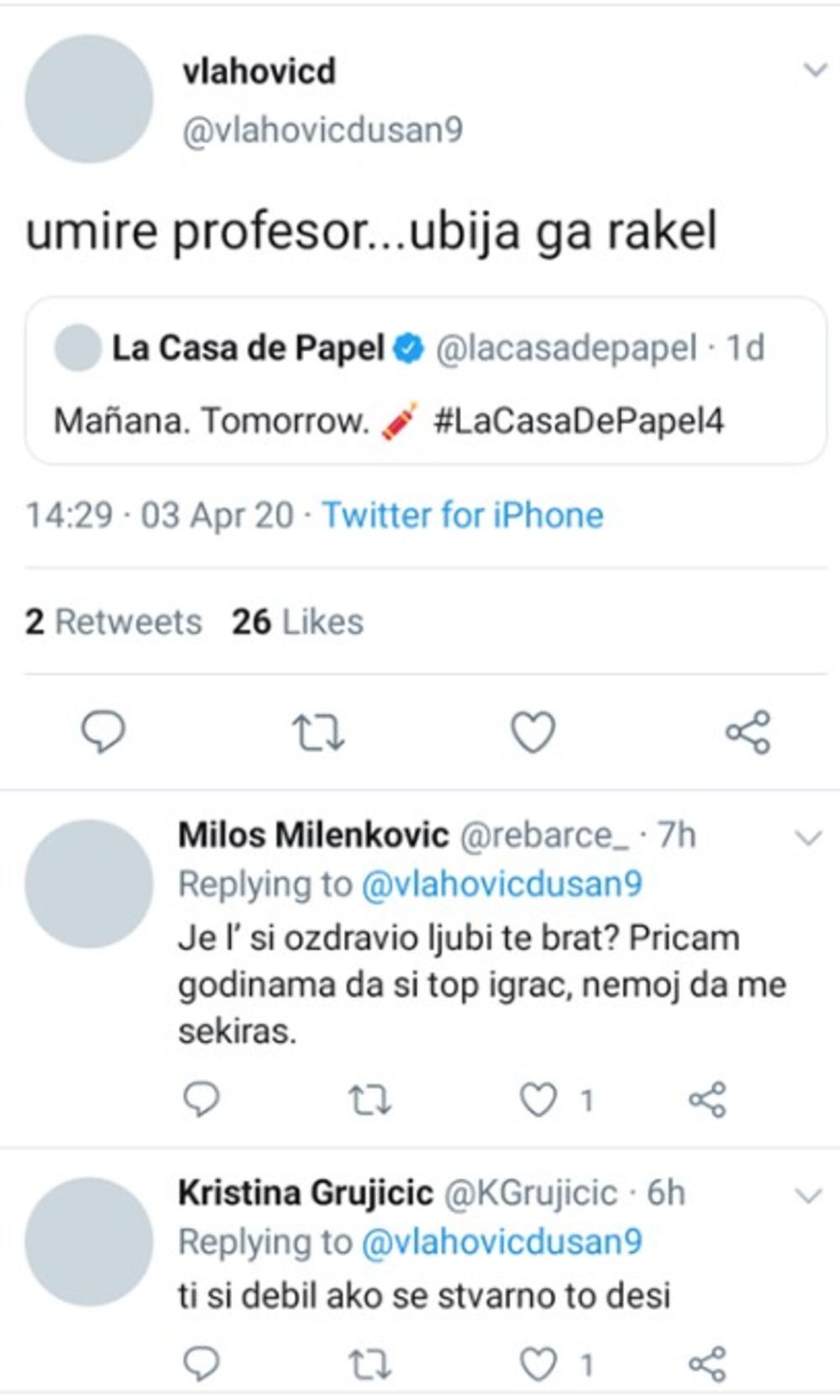Share Kristina Grujicic's reply

tap(707, 1365)
